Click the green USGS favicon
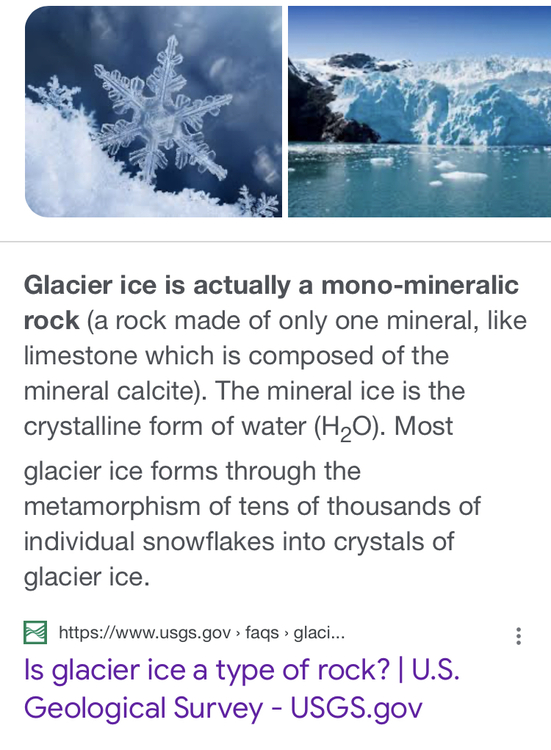 pyautogui.click(x=35, y=632)
